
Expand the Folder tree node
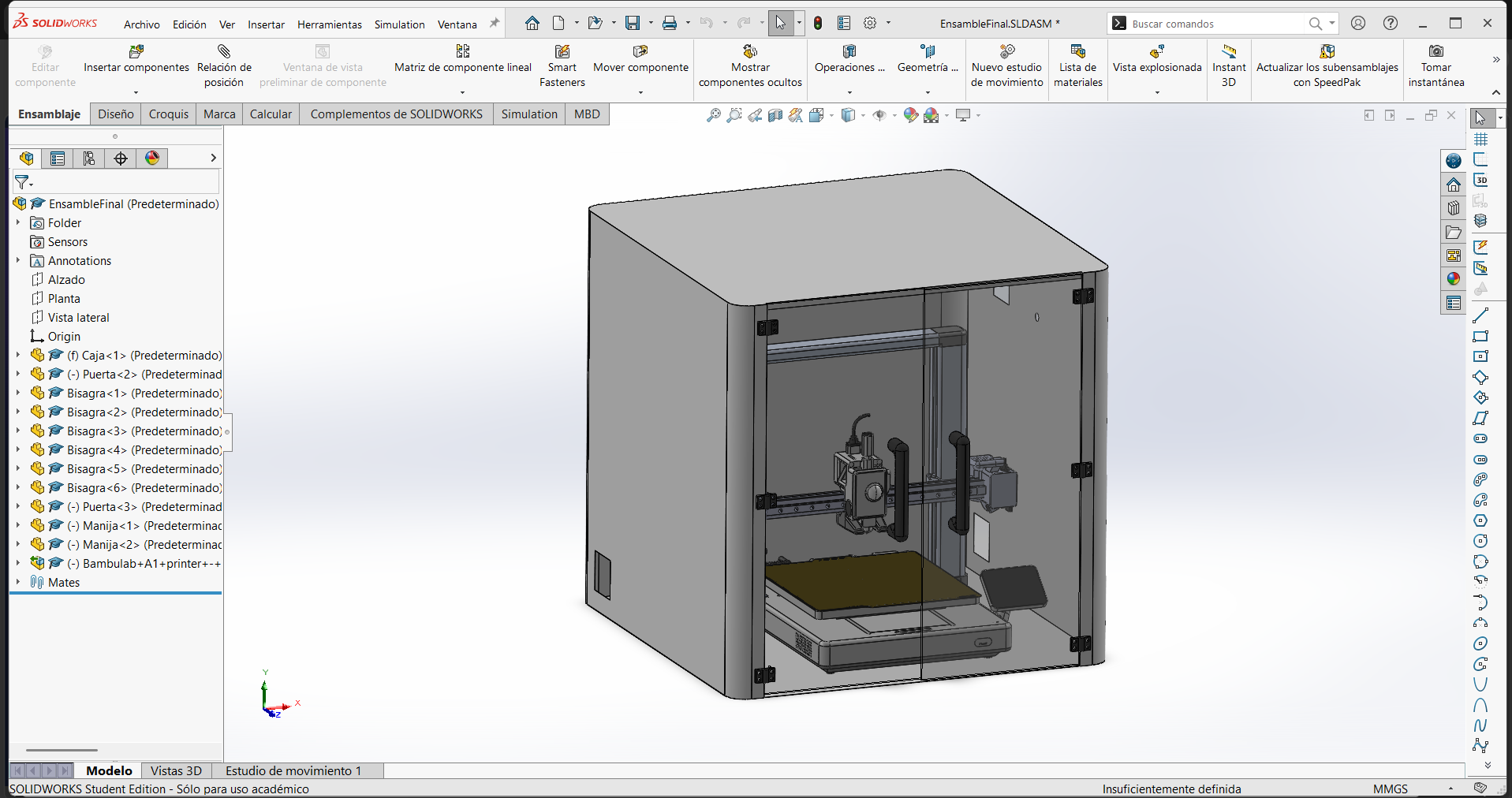[18, 222]
